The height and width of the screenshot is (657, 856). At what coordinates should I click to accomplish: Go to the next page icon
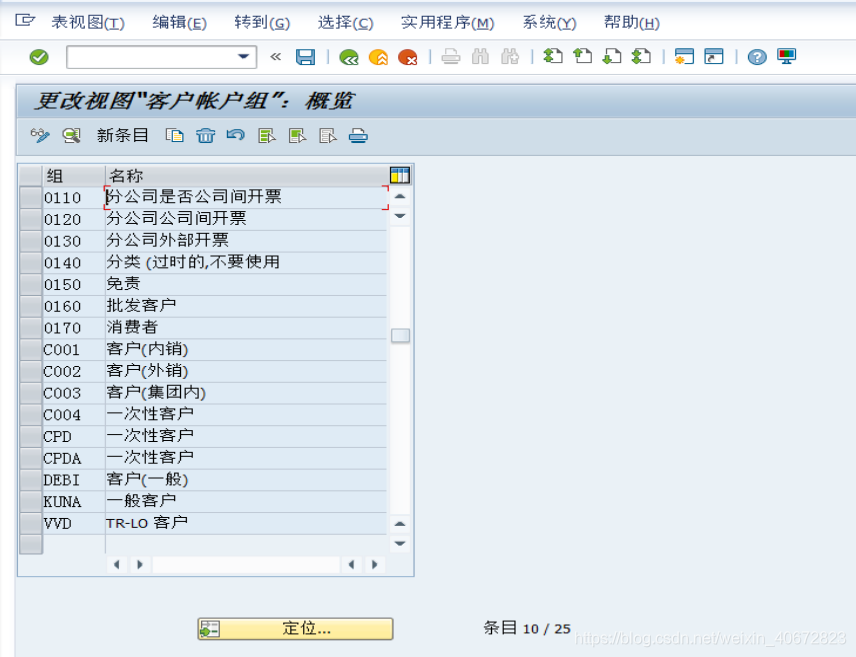click(x=612, y=56)
